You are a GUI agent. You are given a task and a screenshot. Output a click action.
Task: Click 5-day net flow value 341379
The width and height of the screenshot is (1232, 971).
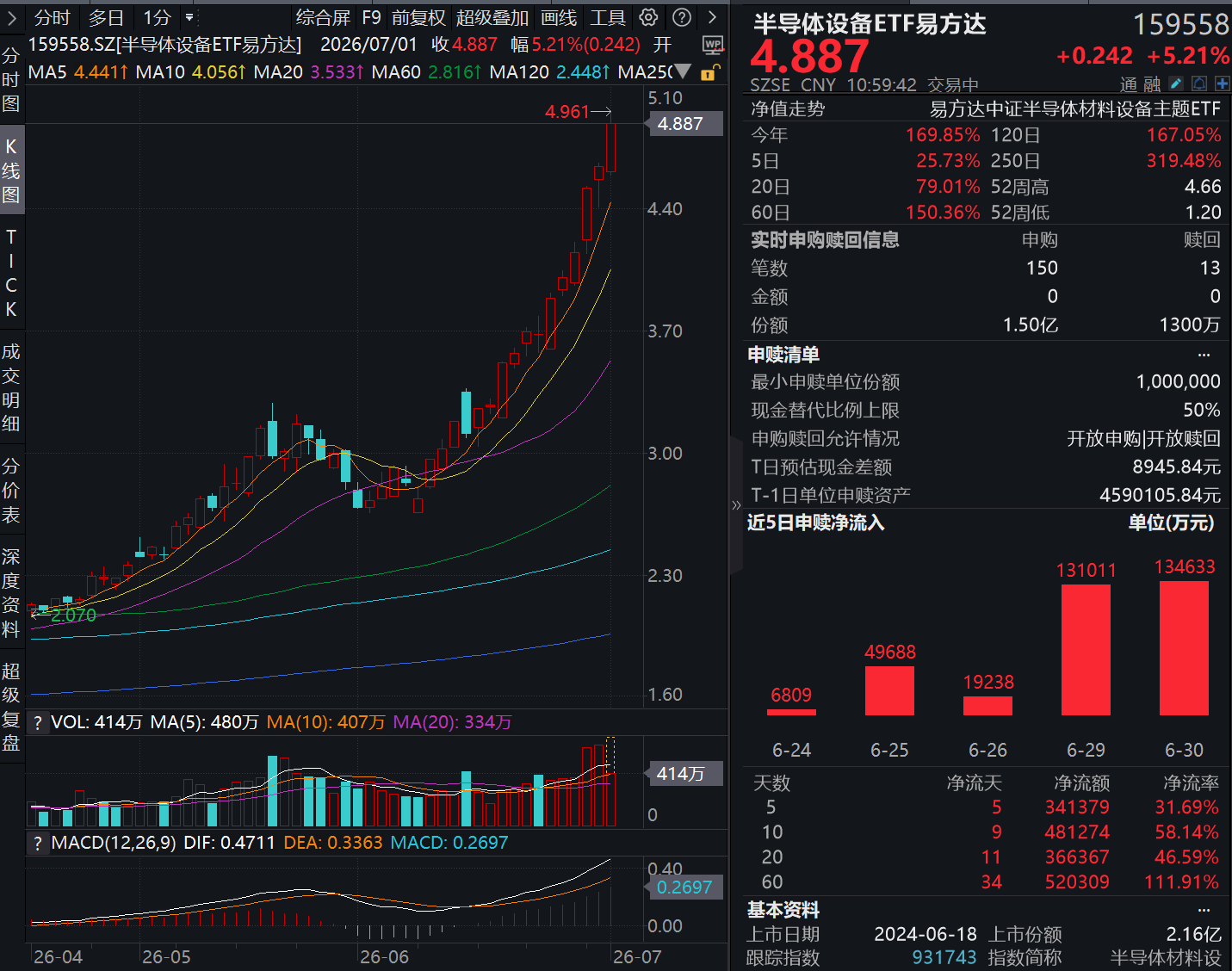click(x=1077, y=807)
